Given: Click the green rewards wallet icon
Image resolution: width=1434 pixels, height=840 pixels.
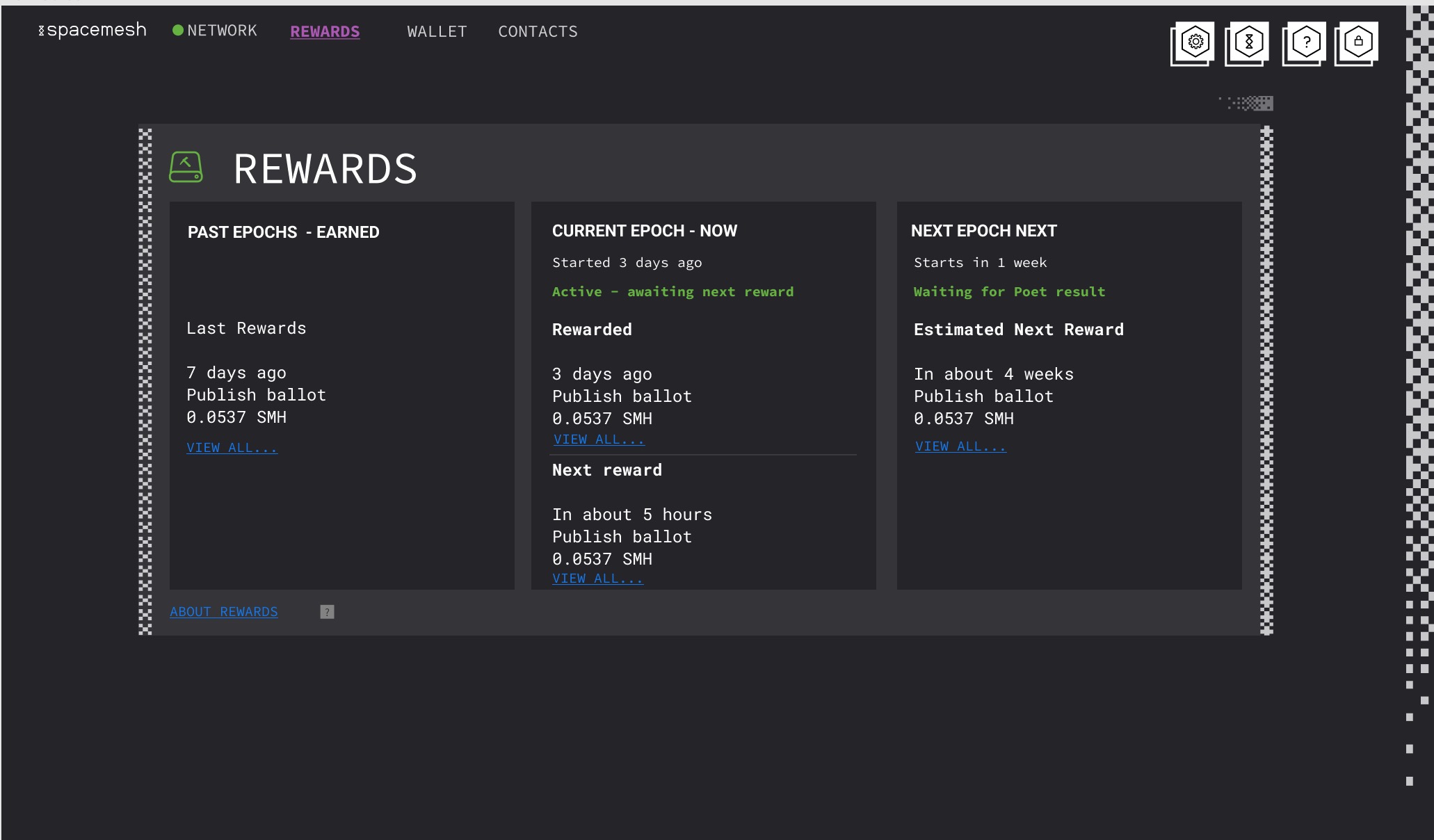Looking at the screenshot, I should coord(185,168).
